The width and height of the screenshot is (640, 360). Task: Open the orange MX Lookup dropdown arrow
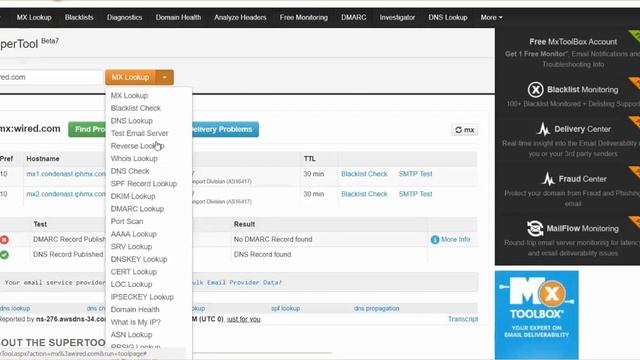coord(164,77)
